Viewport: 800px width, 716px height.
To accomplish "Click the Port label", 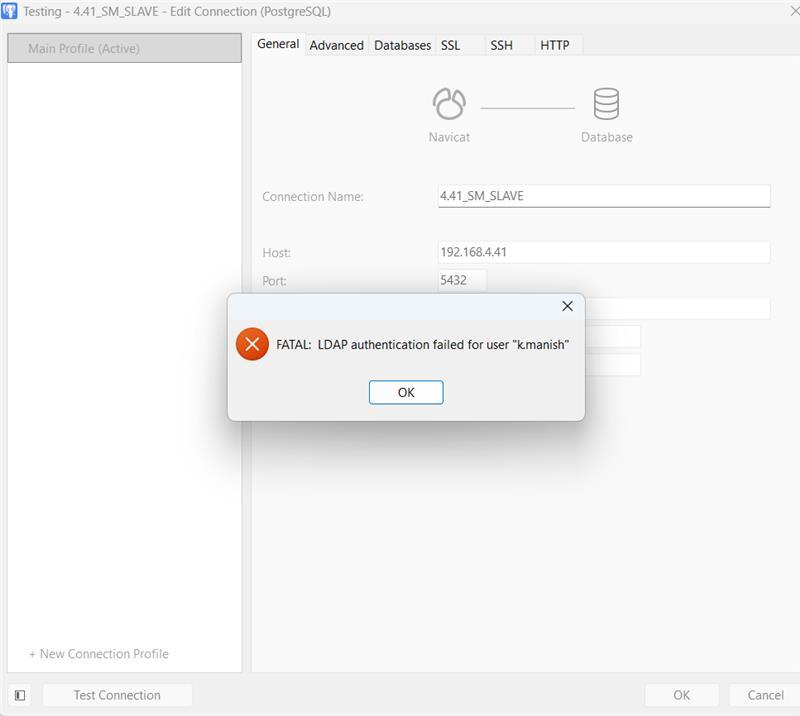I will (274, 281).
